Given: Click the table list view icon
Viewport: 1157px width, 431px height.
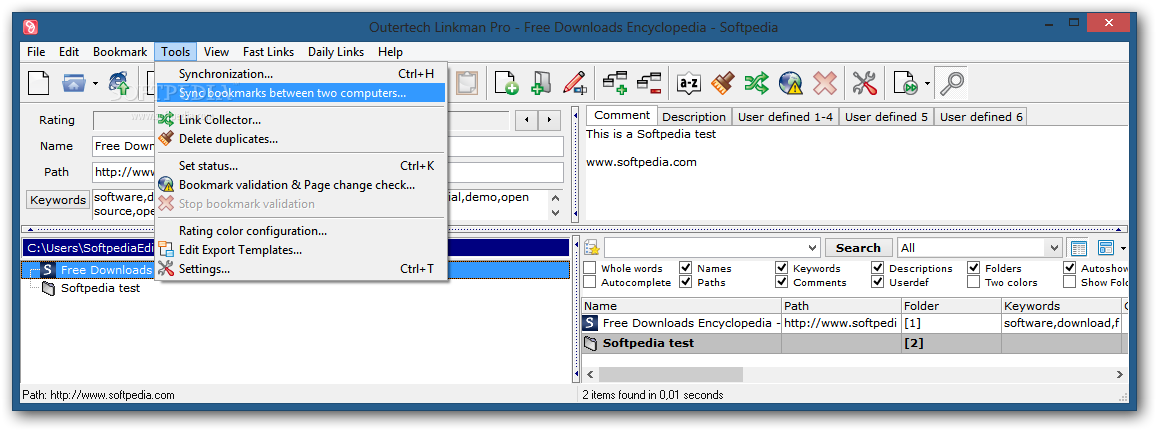Looking at the screenshot, I should [x=1079, y=248].
